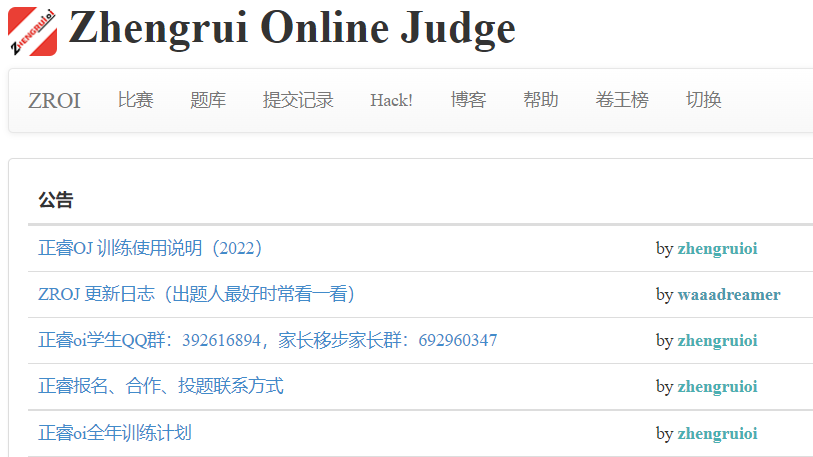This screenshot has height=457, width=813.
Task: Open the 题库 problem set menu item
Action: 208,100
